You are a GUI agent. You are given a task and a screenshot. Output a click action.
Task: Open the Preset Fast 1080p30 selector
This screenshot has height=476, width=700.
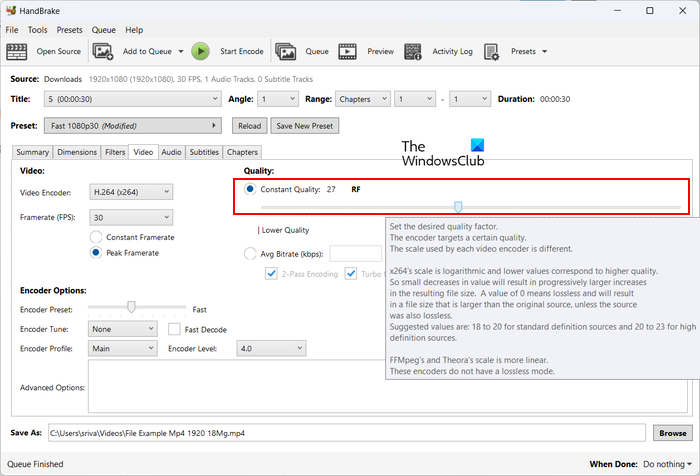click(x=133, y=126)
